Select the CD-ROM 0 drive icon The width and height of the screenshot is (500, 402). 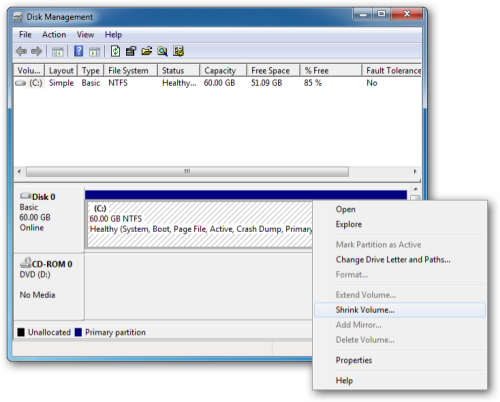25,263
